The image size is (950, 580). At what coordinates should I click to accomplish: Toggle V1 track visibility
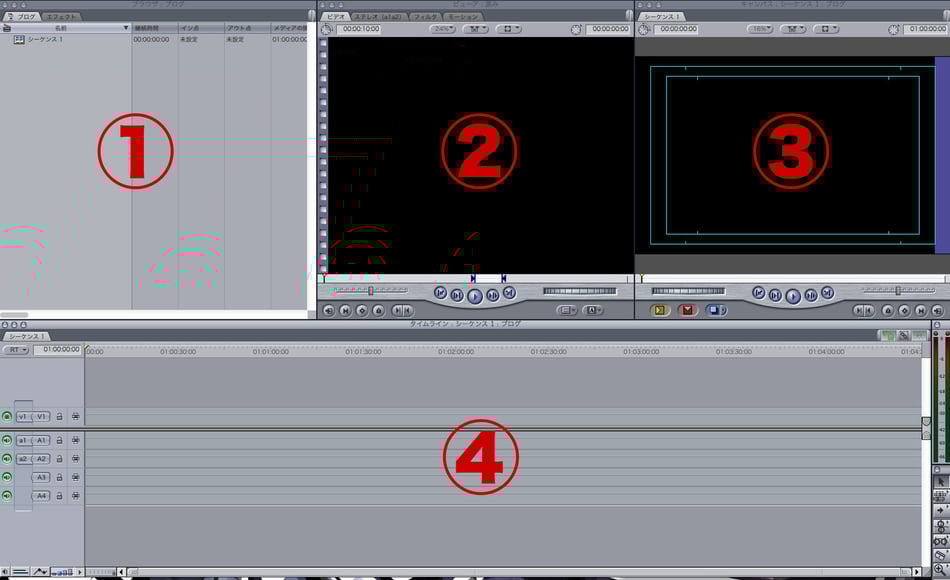click(x=7, y=416)
